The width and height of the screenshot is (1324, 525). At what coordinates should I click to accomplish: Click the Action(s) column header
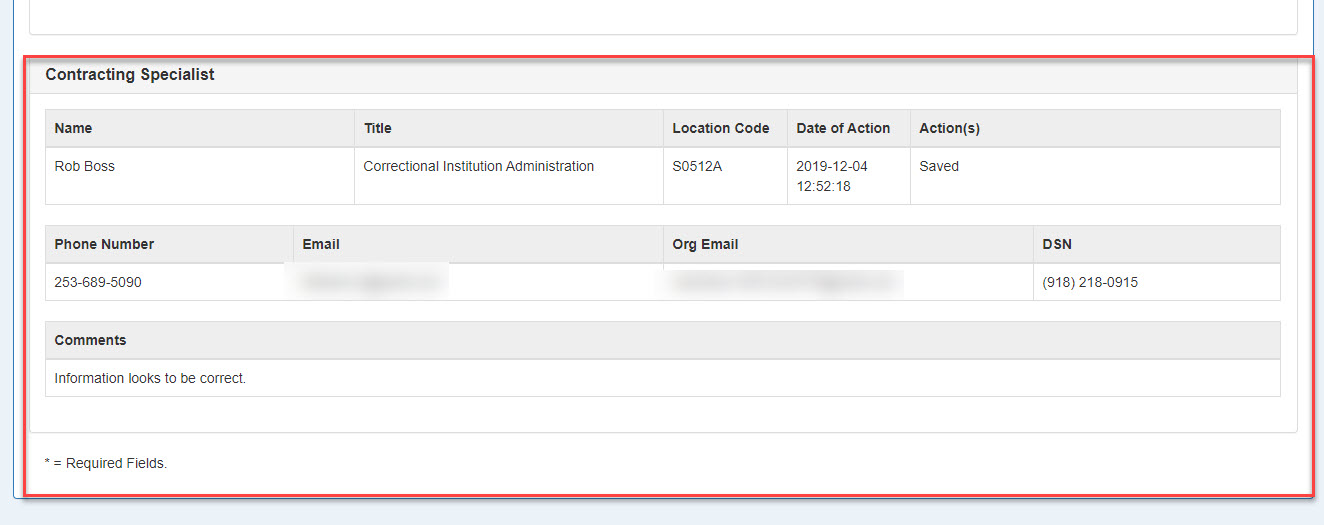tap(949, 128)
